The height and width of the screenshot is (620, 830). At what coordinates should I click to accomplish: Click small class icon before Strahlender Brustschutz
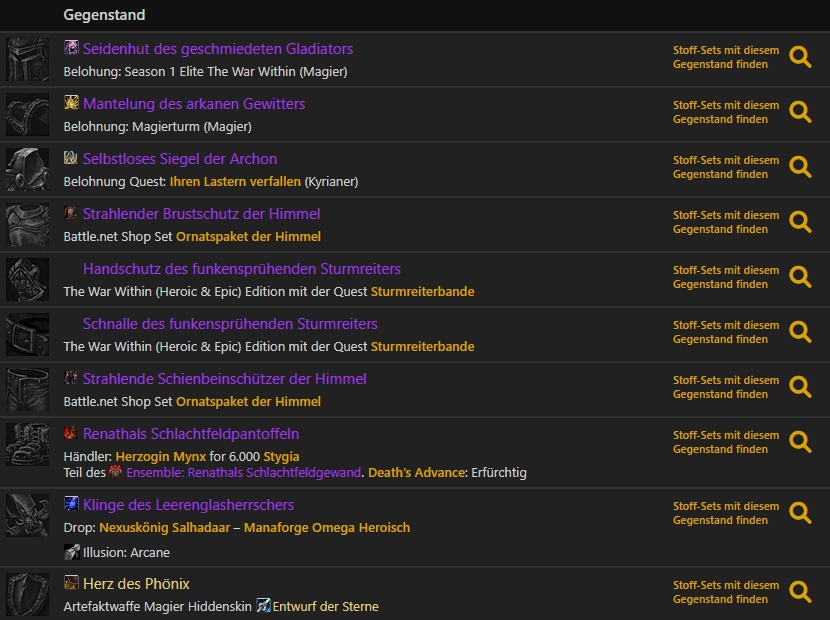[71, 214]
